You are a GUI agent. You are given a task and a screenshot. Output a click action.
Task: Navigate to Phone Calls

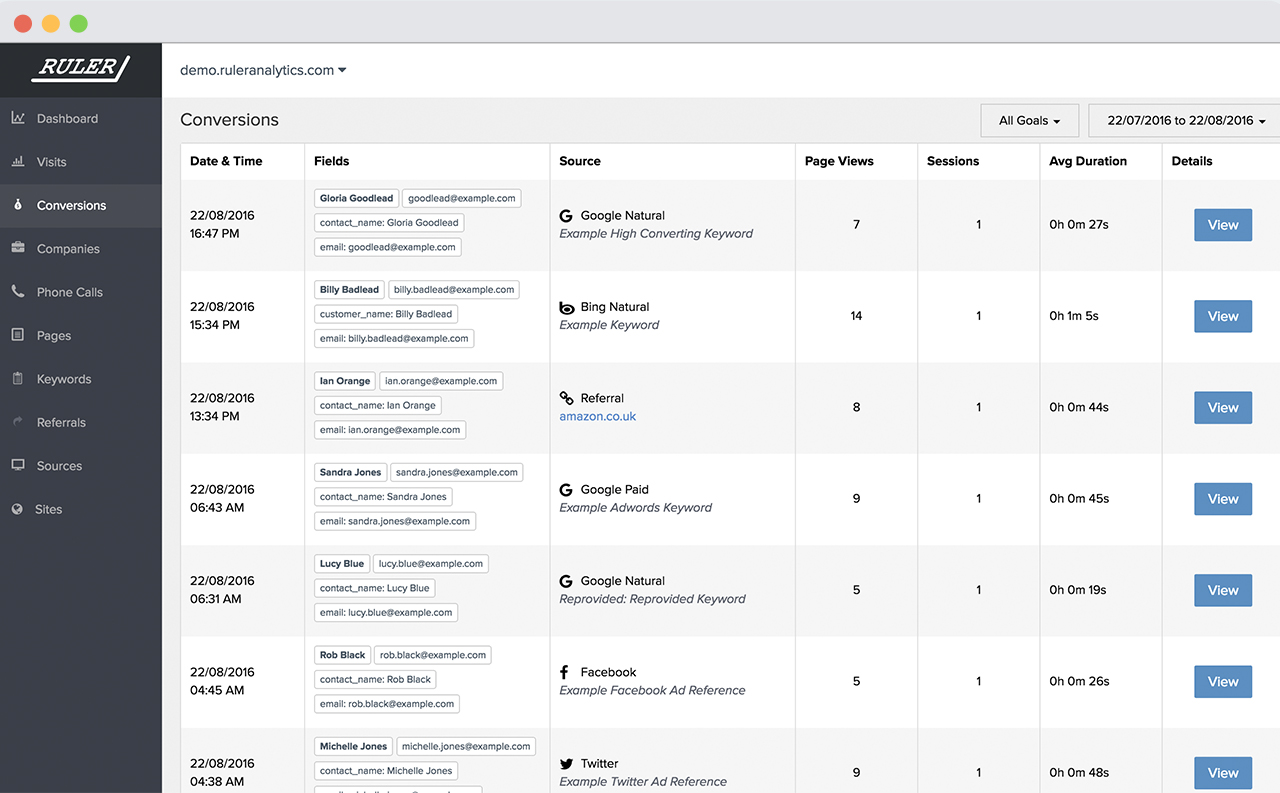click(x=81, y=292)
